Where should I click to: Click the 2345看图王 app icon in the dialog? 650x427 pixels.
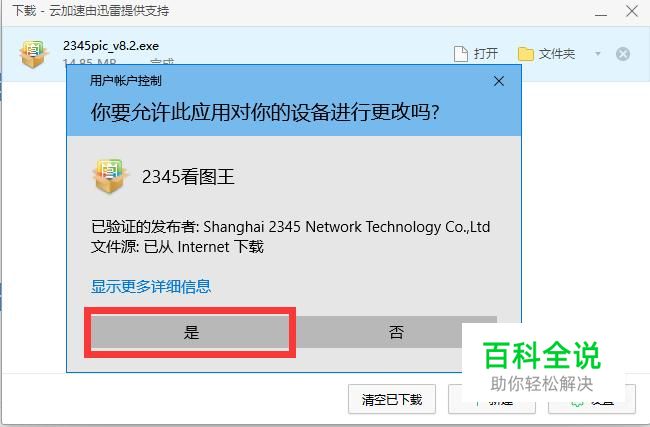109,176
